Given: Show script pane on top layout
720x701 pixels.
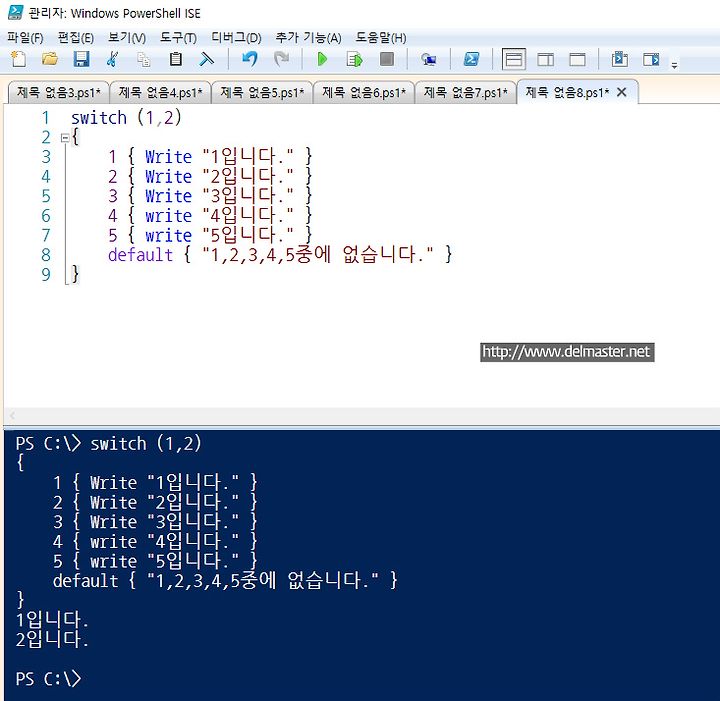Looking at the screenshot, I should [513, 59].
